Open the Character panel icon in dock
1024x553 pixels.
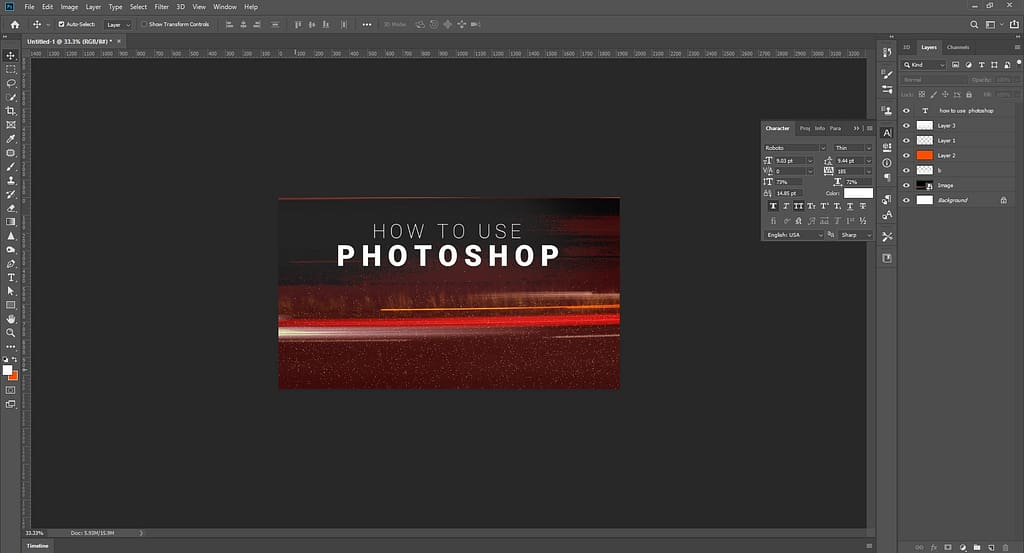pos(887,133)
